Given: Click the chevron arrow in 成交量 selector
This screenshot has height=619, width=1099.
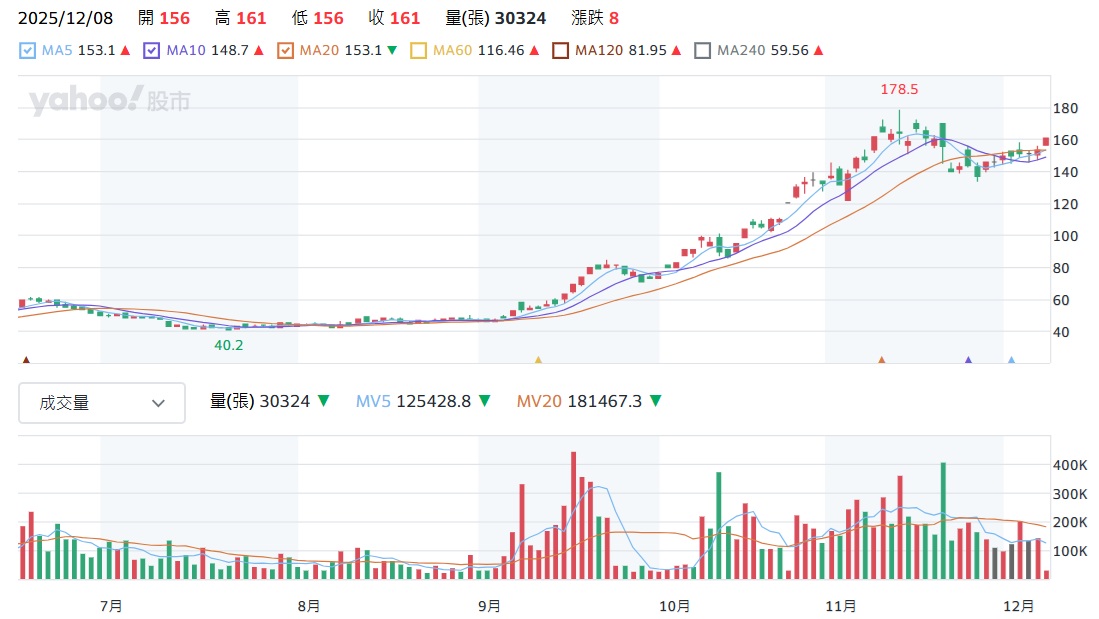Looking at the screenshot, I should coord(158,403).
